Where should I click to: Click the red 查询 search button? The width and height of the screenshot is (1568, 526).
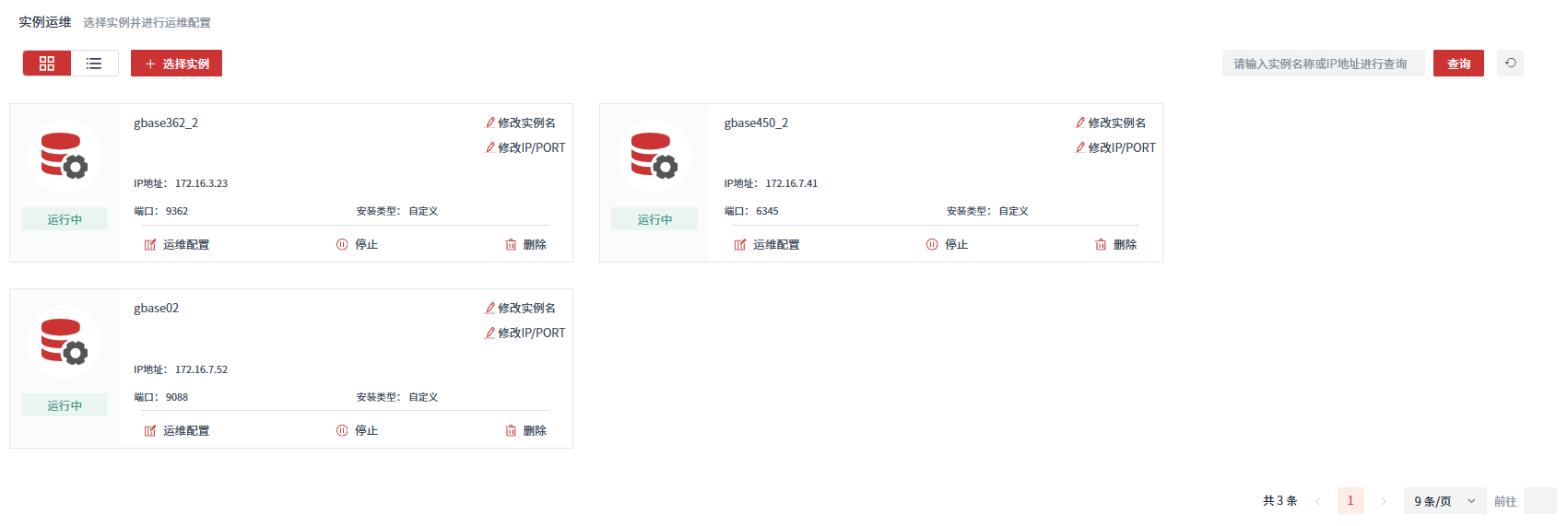(1457, 64)
